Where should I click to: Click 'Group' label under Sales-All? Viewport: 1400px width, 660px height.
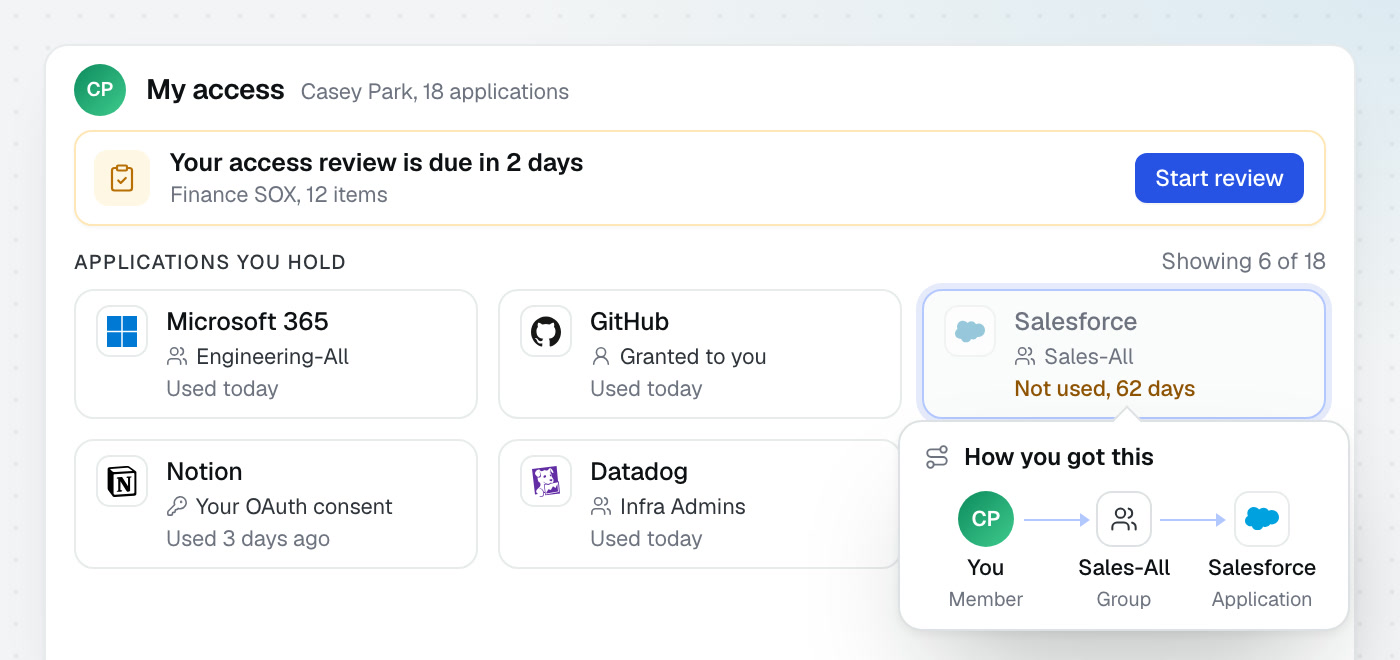click(x=1124, y=599)
